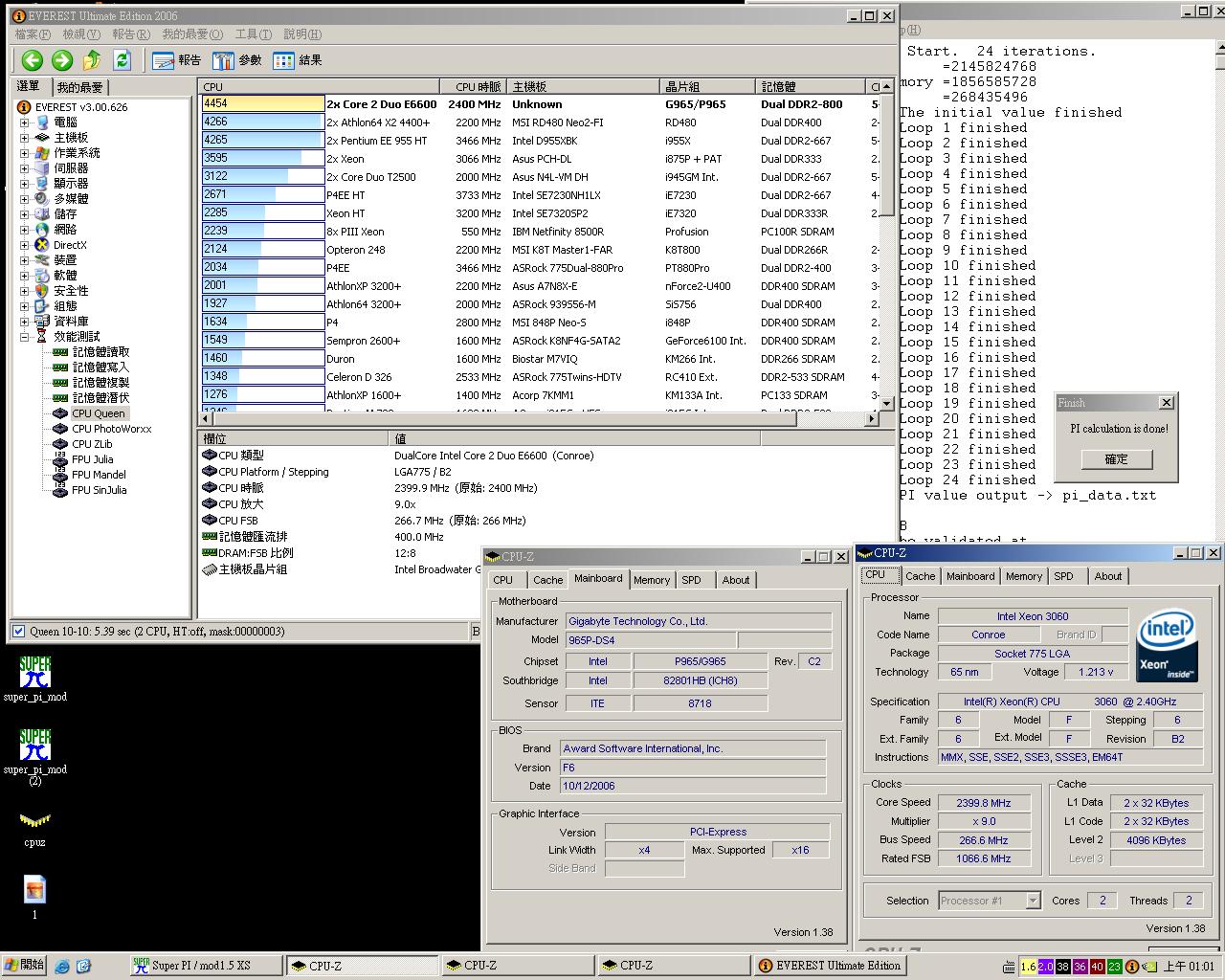
Task: Switch to SPD tab in right CPU-Z window
Action: [x=1063, y=576]
